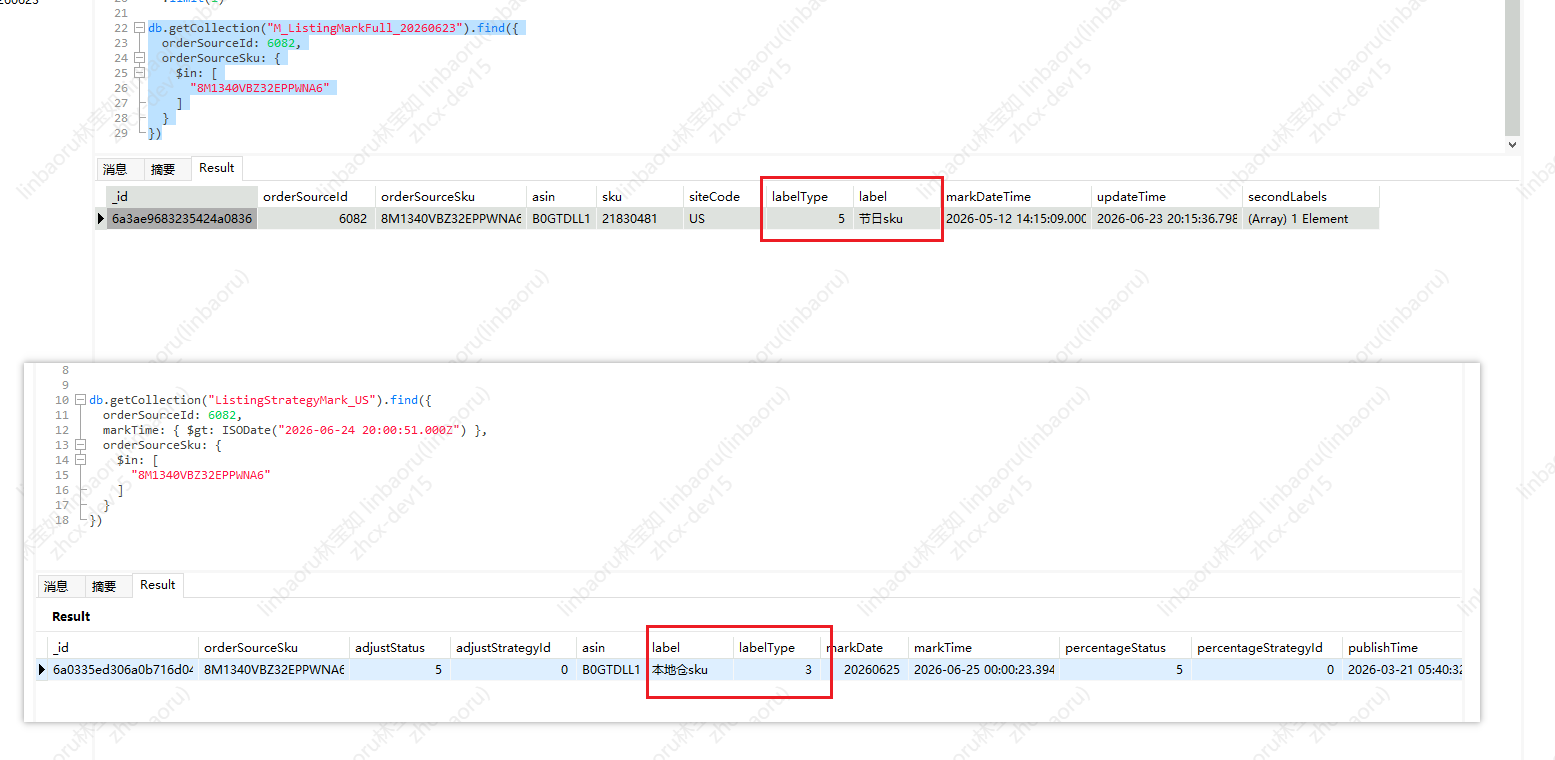Select the publishTime cell 2026-03-21 05:40
The width and height of the screenshot is (1555, 760).
tap(1402, 670)
